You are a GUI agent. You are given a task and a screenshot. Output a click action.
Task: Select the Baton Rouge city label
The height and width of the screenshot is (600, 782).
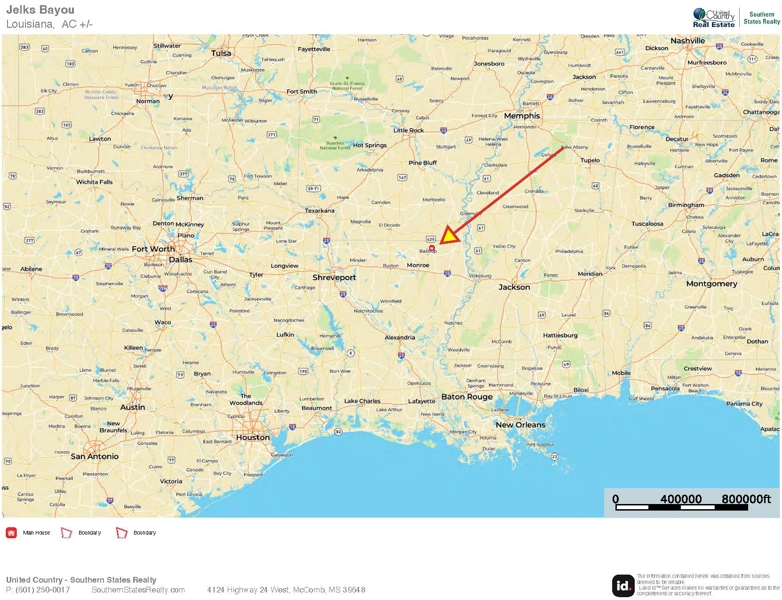coord(467,397)
